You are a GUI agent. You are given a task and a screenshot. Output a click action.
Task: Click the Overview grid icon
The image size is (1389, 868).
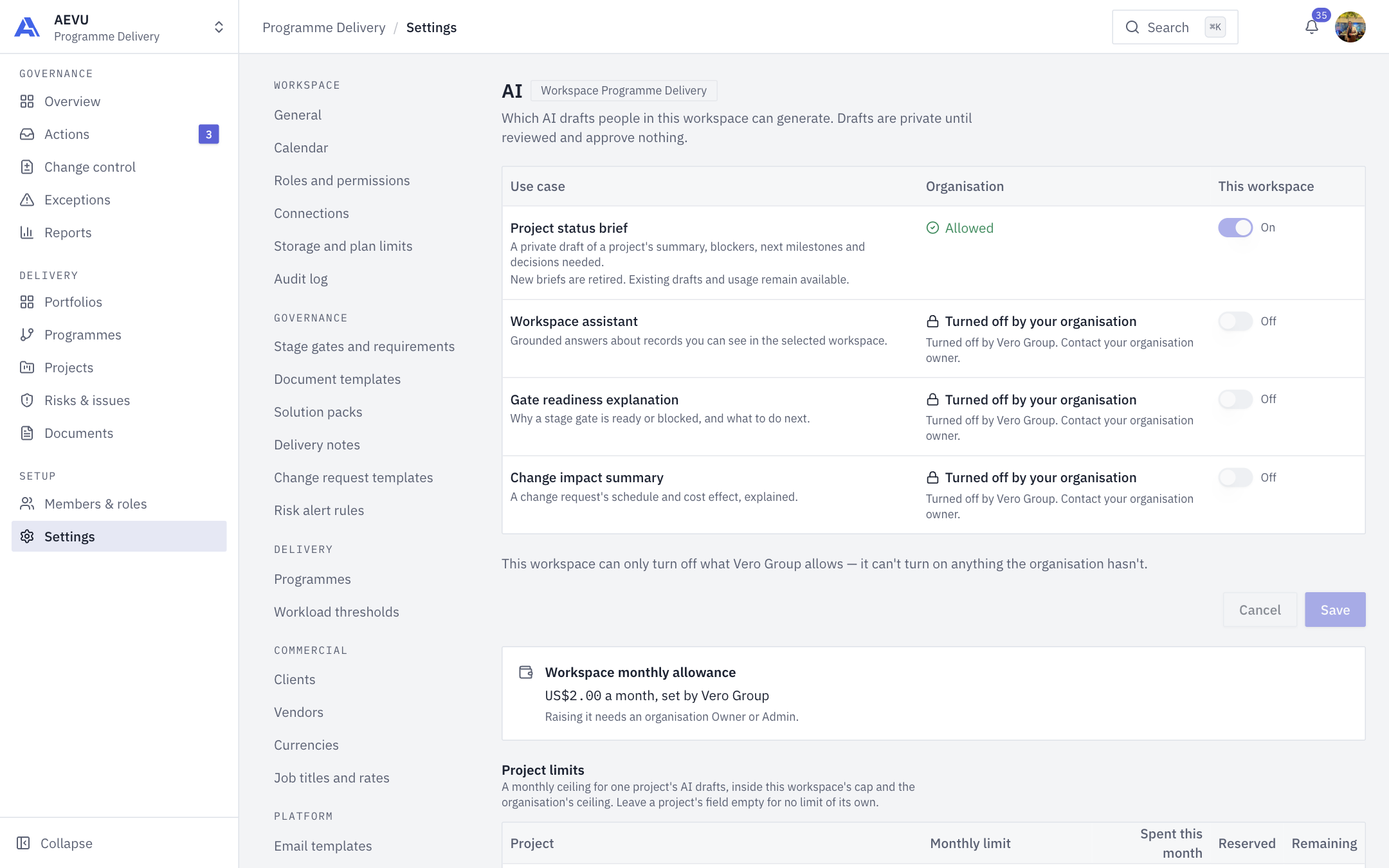point(27,102)
